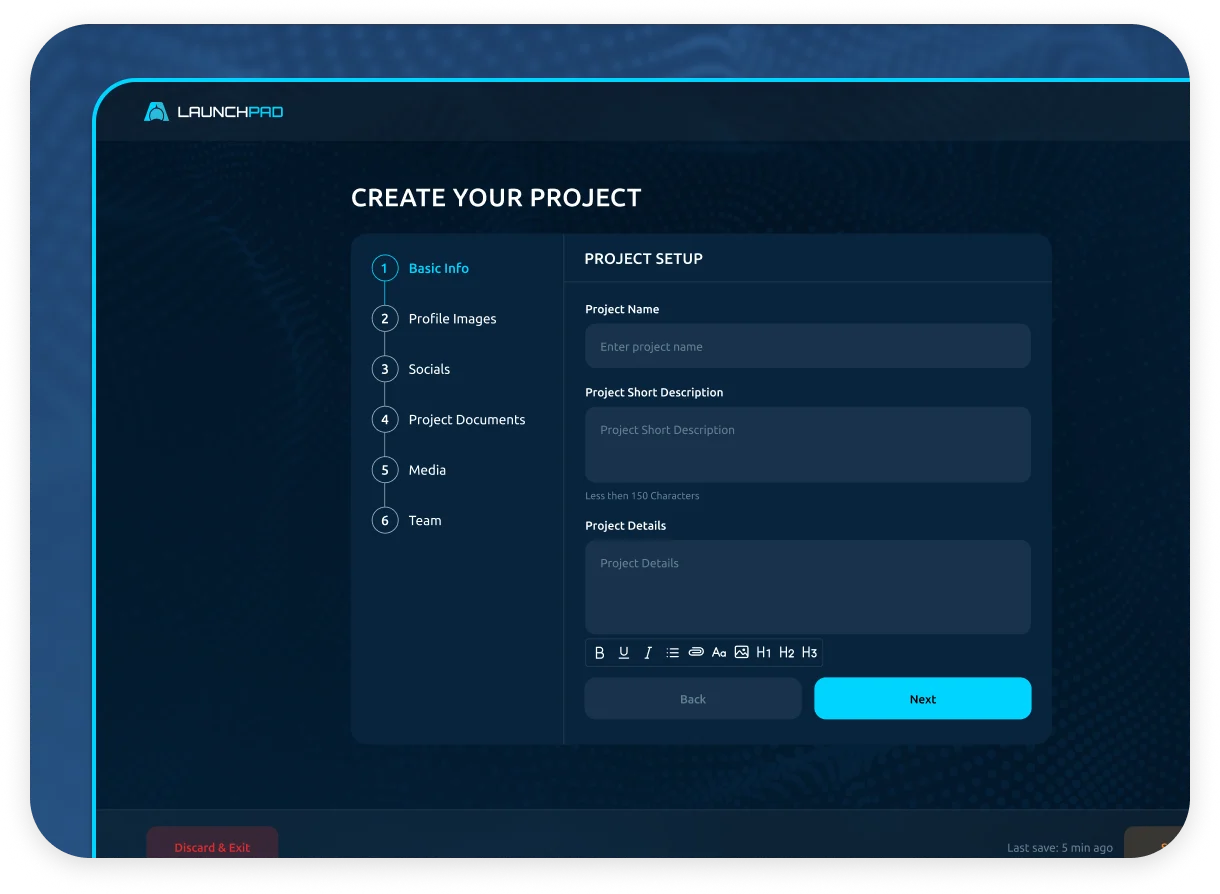1220x894 pixels.
Task: Toggle italic text style
Action: pos(648,653)
